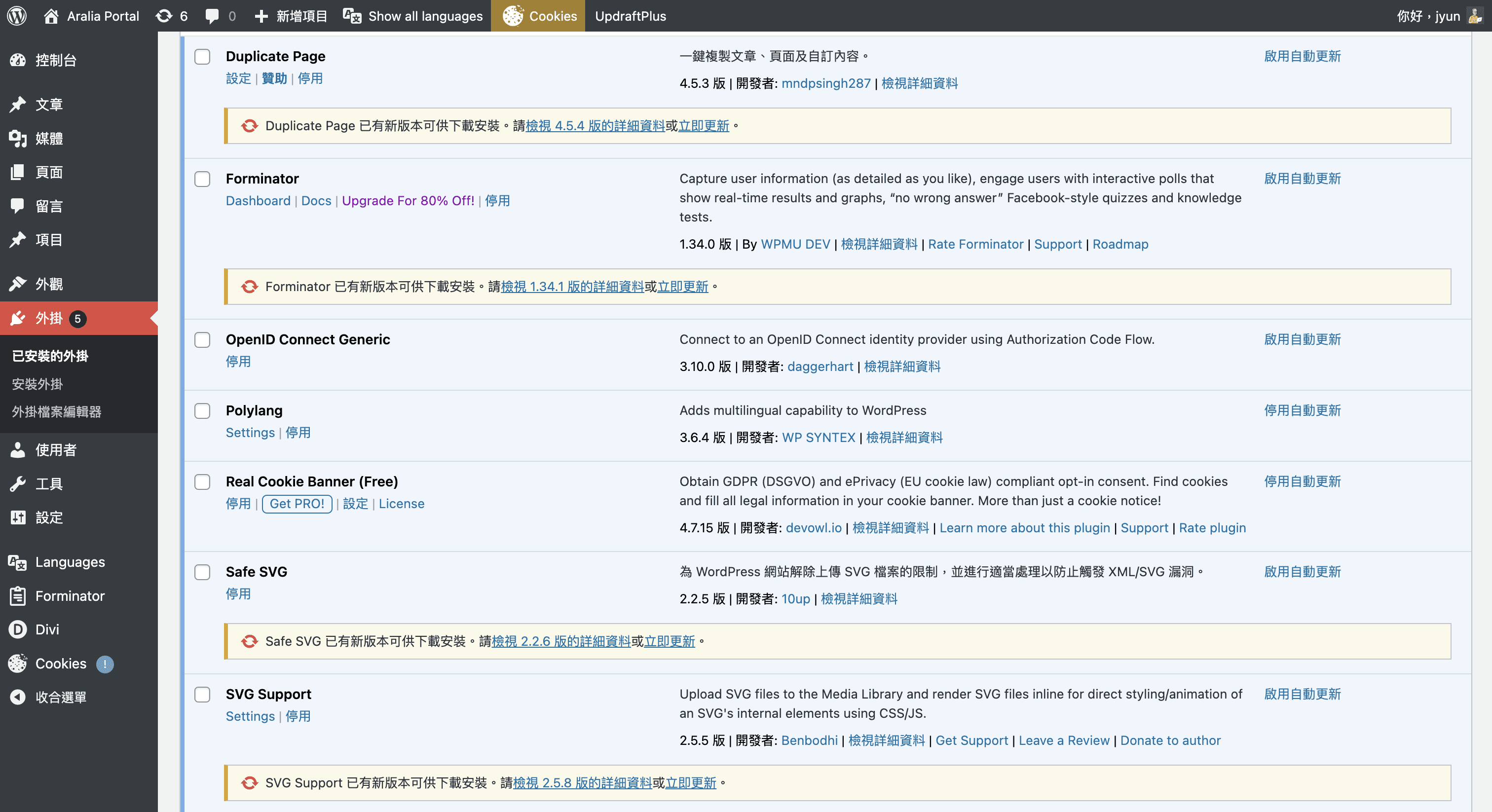Click the 外掛 plug icon

[x=18, y=318]
